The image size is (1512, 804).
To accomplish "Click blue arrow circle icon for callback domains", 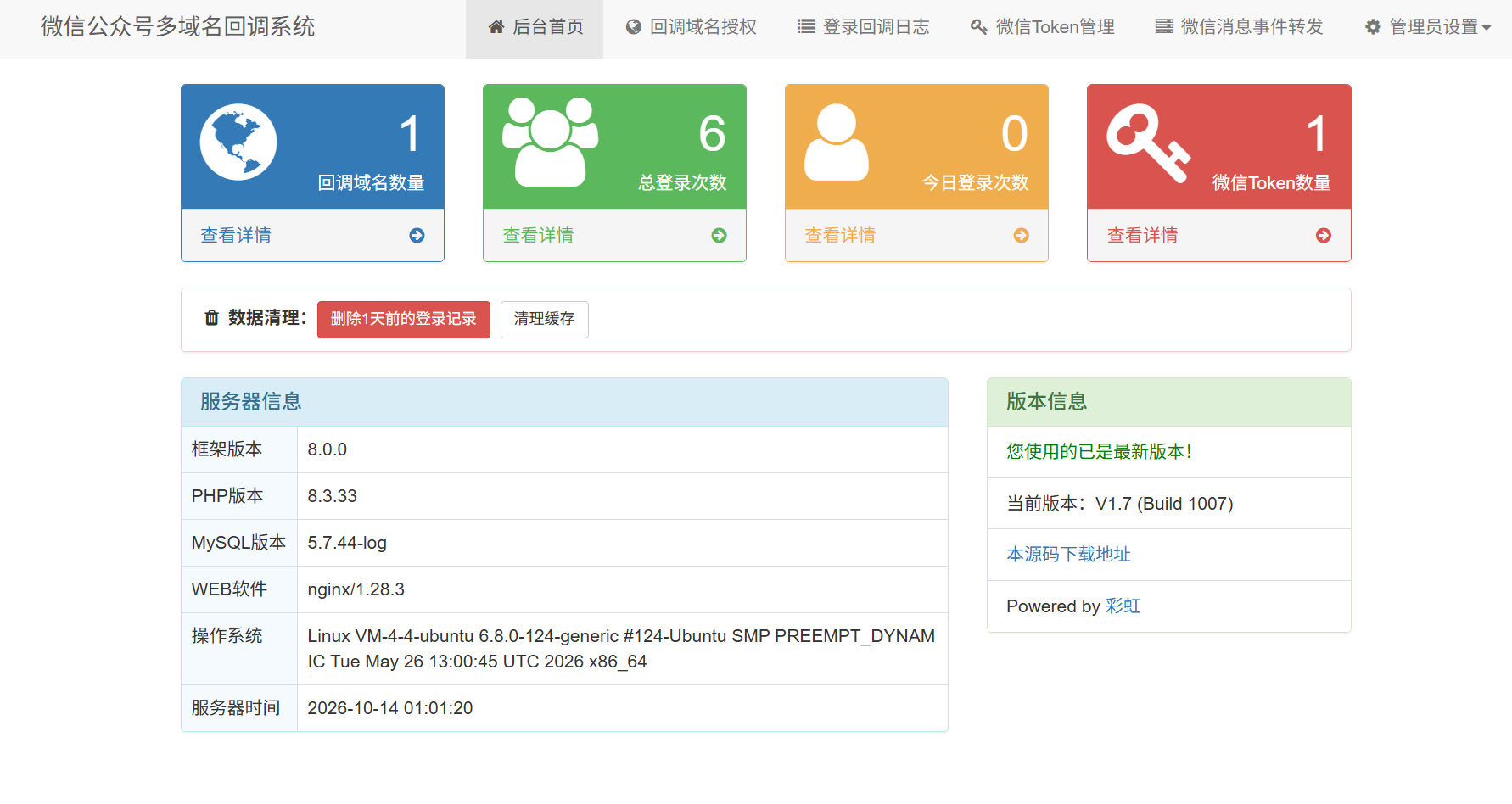I will point(417,236).
